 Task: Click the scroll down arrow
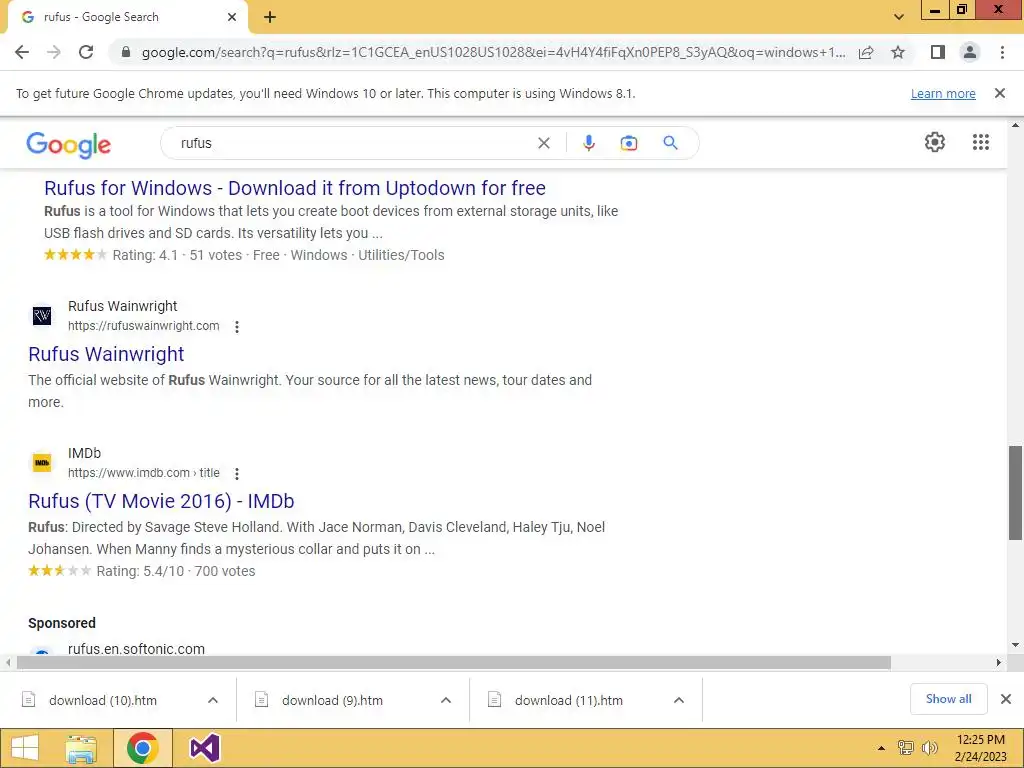point(1015,645)
